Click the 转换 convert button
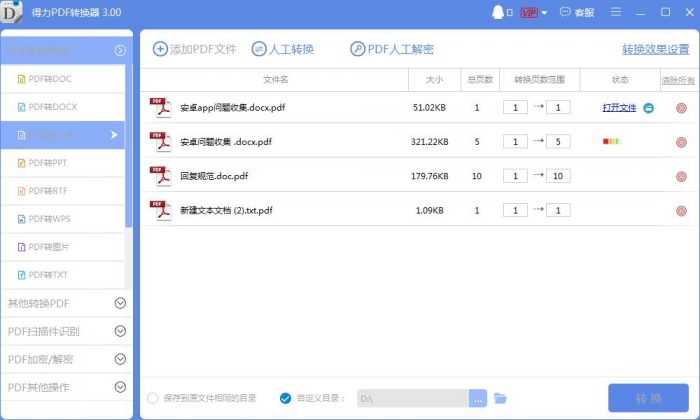Viewport: 700px width, 420px height. click(x=648, y=398)
